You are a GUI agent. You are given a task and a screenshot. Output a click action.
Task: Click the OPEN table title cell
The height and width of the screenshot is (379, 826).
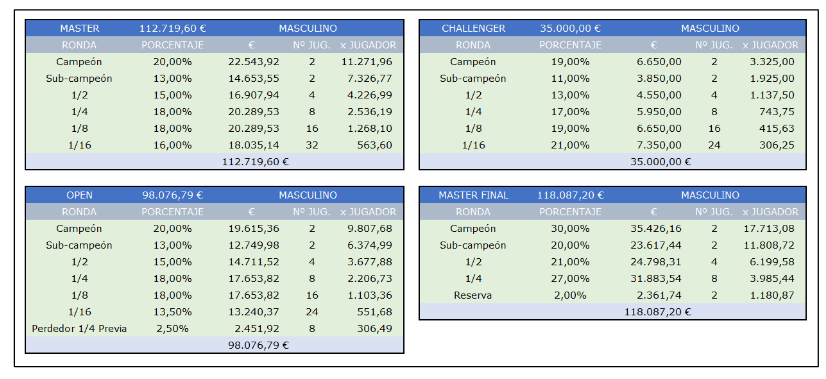point(79,195)
